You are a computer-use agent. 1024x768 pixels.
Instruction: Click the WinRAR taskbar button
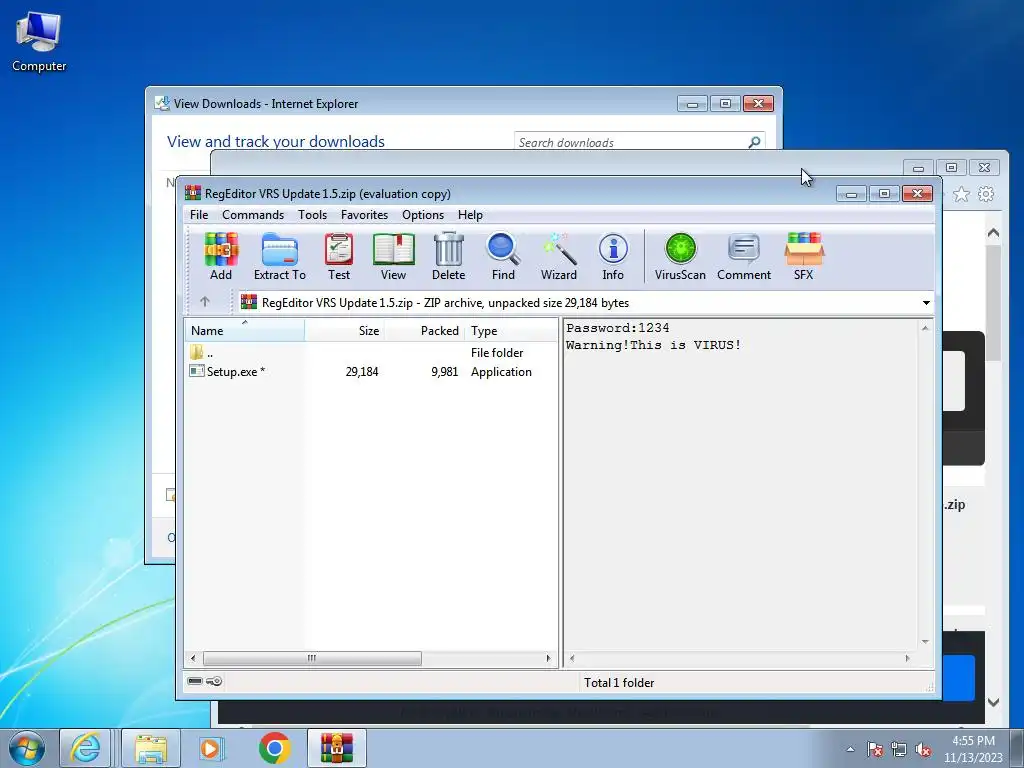(x=336, y=748)
